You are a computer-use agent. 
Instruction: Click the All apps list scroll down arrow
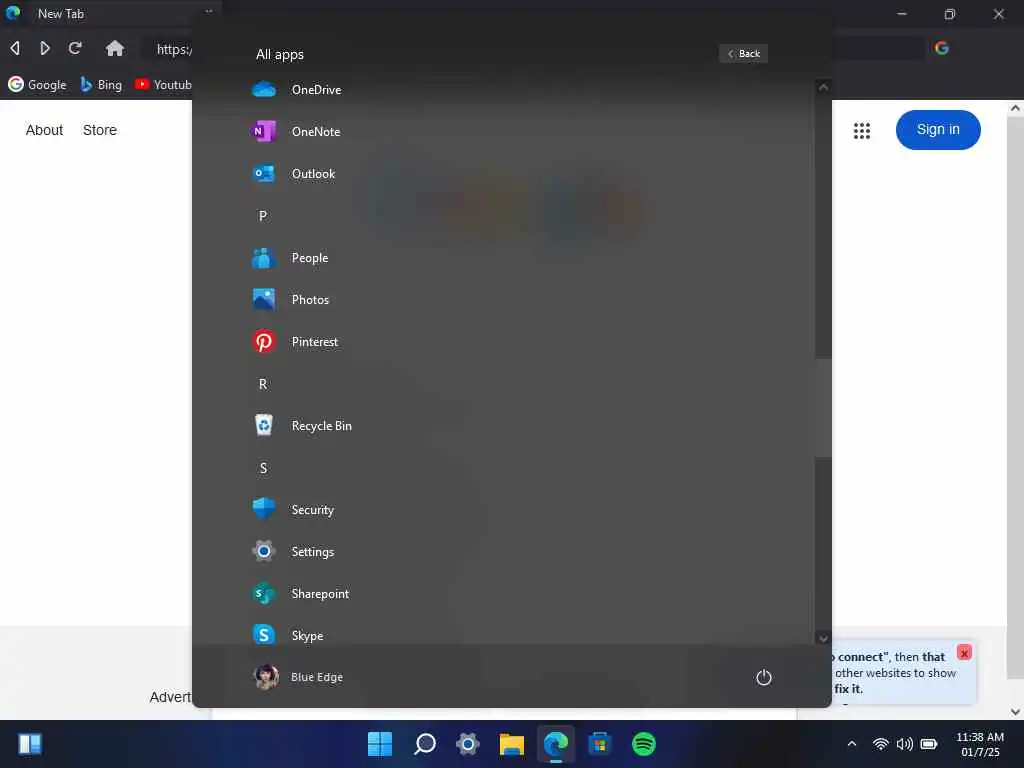pos(824,637)
